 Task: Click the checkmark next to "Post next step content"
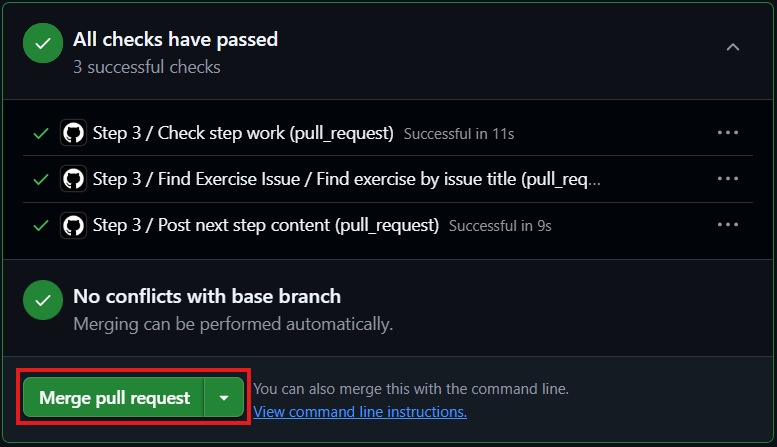tap(41, 225)
